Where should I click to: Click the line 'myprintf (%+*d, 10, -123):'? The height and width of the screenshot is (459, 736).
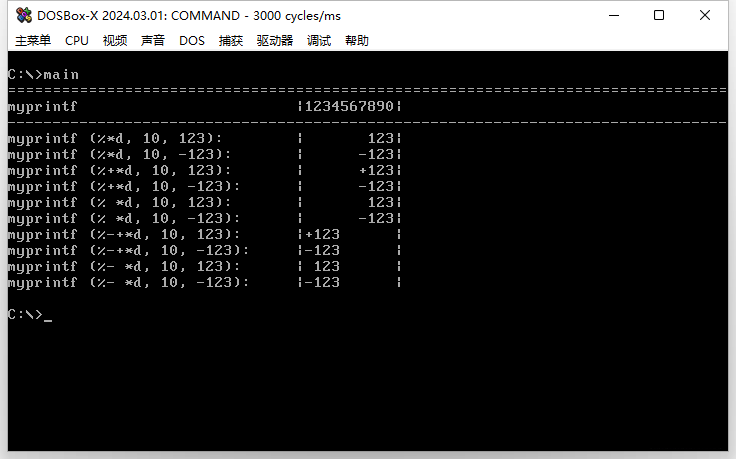124,186
